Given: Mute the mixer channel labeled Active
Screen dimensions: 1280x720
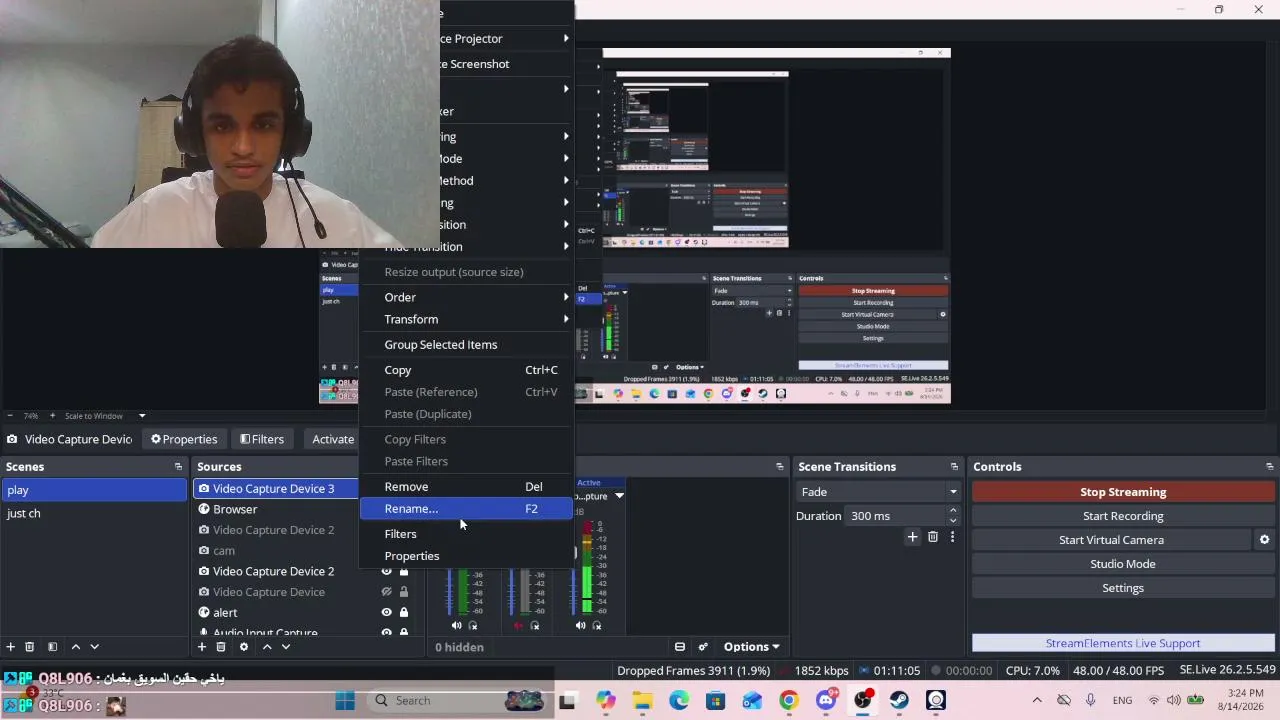Looking at the screenshot, I should pyautogui.click(x=580, y=626).
